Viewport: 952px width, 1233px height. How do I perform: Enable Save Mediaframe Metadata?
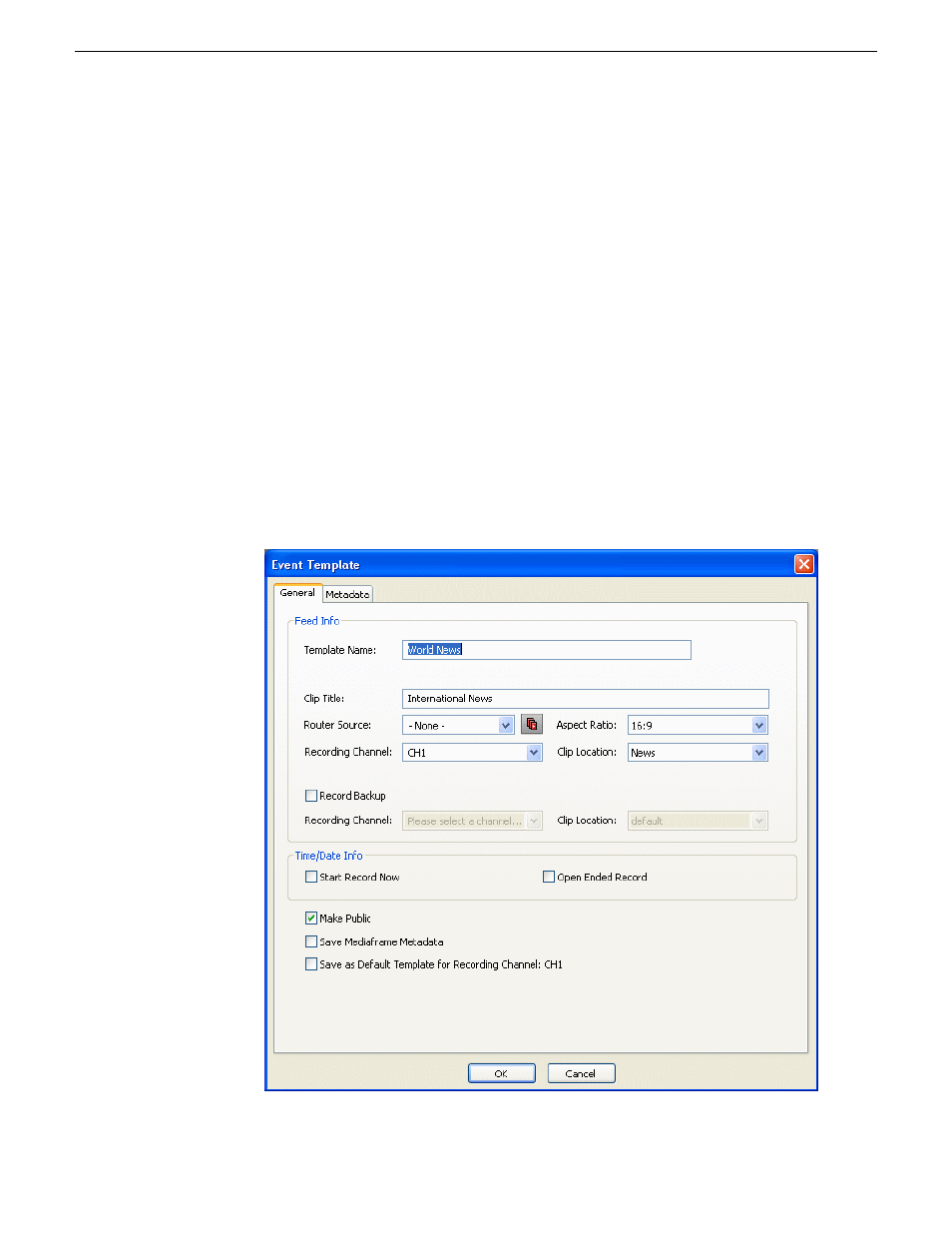310,941
